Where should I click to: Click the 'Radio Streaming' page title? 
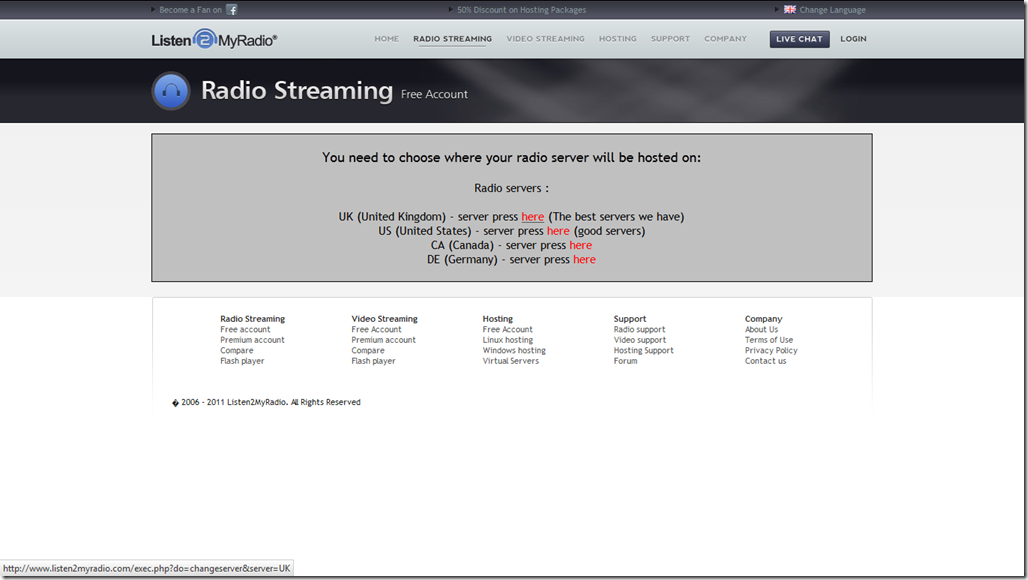click(x=297, y=90)
